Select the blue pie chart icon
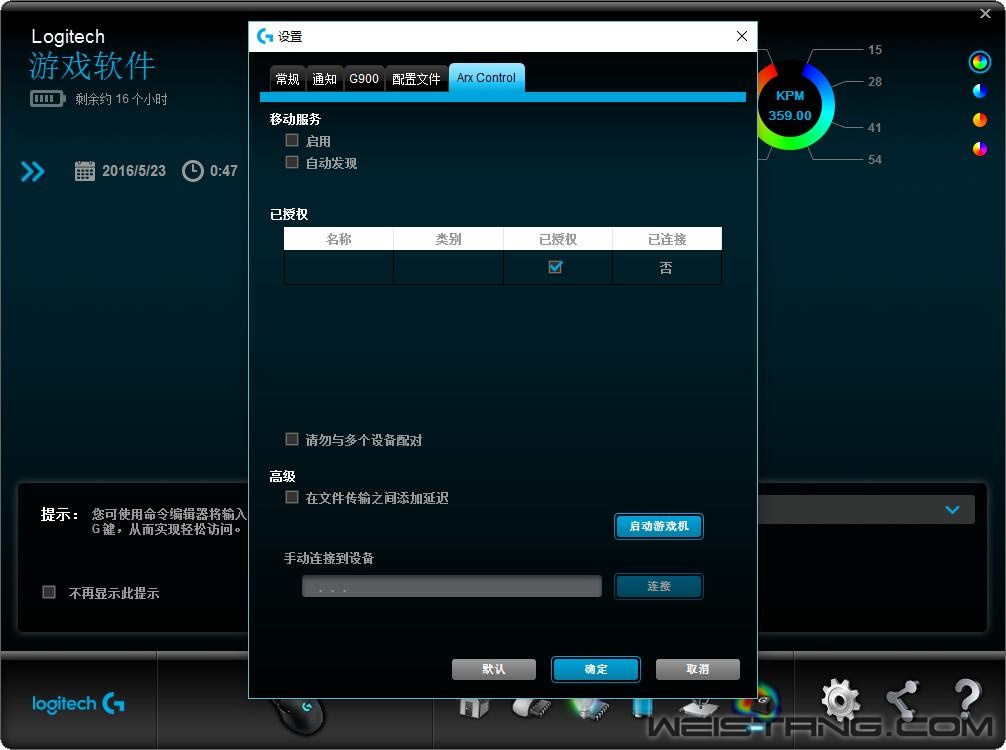This screenshot has height=750, width=1006. pyautogui.click(x=980, y=91)
